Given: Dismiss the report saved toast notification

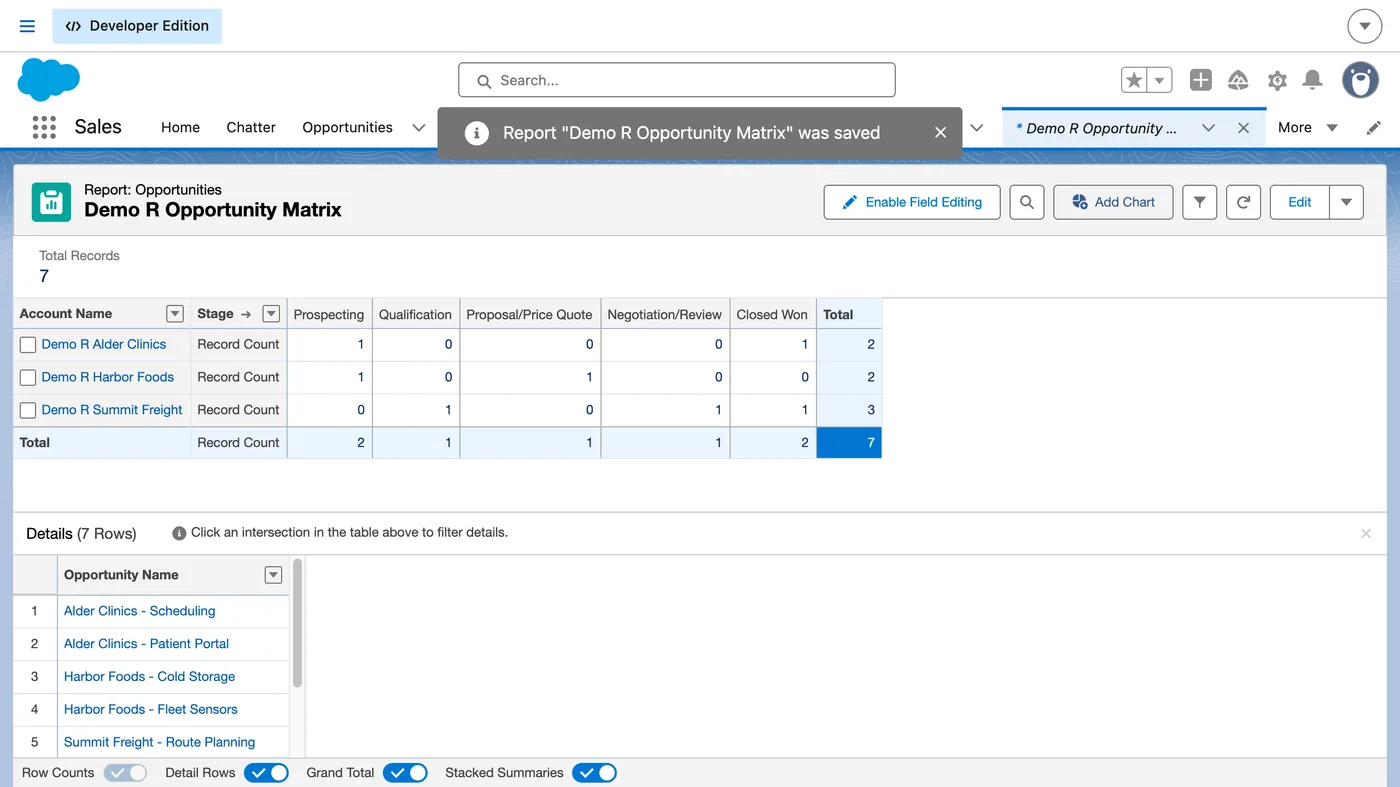Looking at the screenshot, I should [940, 132].
